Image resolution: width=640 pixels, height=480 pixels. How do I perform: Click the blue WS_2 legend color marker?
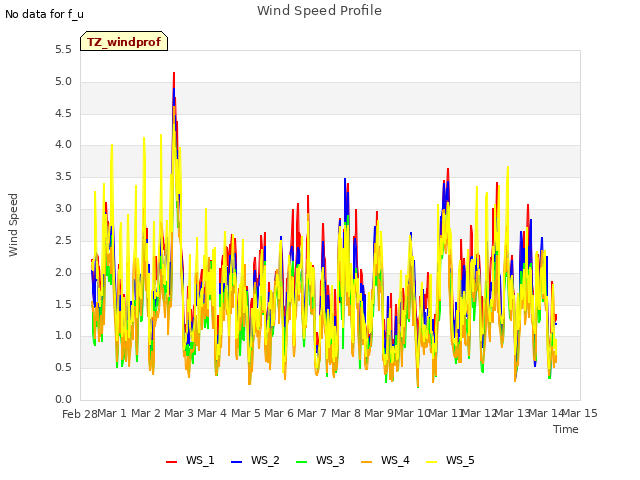[x=237, y=462]
